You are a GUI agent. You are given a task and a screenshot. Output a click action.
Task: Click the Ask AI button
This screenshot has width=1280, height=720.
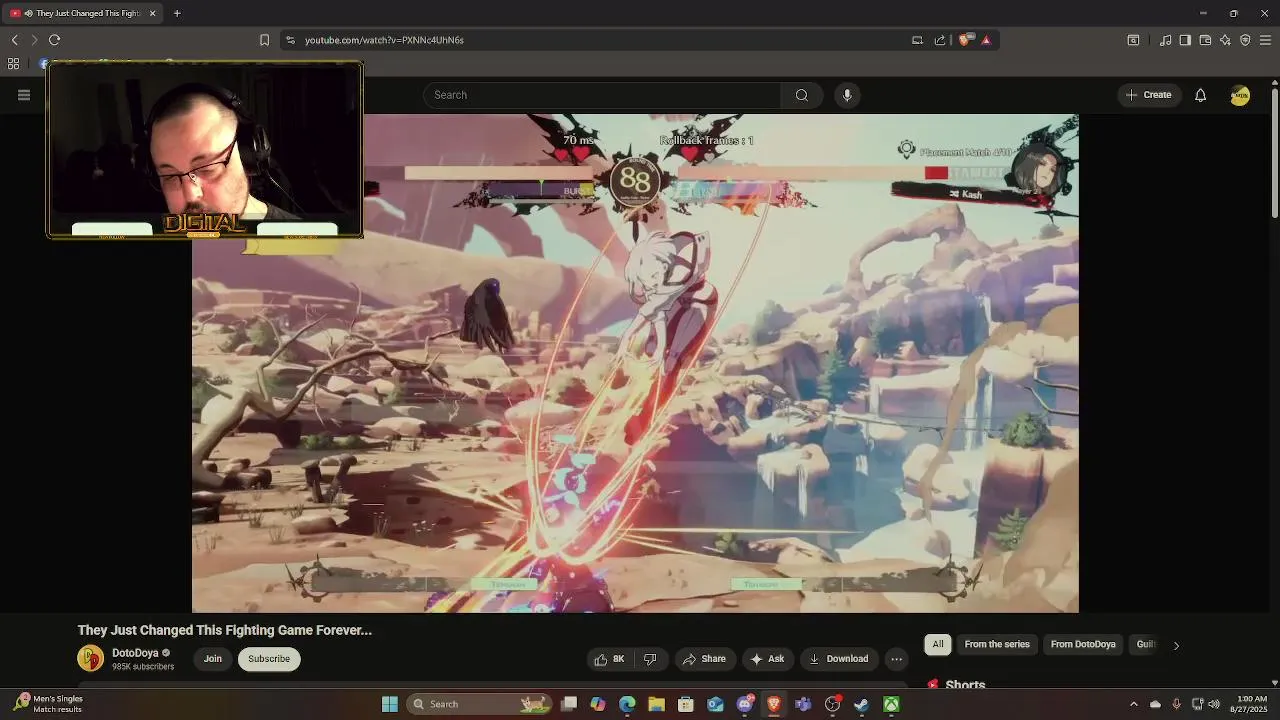pyautogui.click(x=767, y=658)
